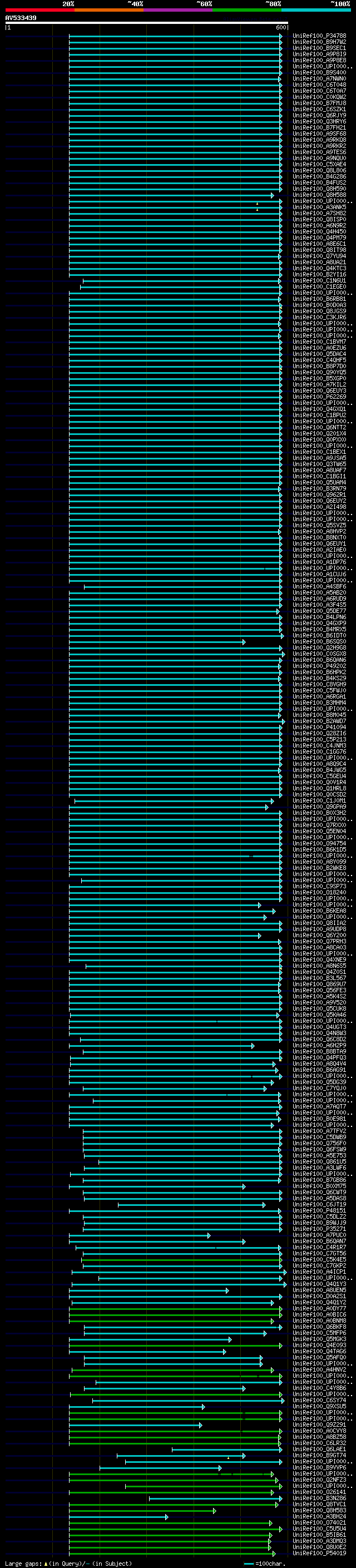Viewport: 356px width, 1568px height.
Task: Select hit label UniRef100_C9SP73
Action: 319,886
